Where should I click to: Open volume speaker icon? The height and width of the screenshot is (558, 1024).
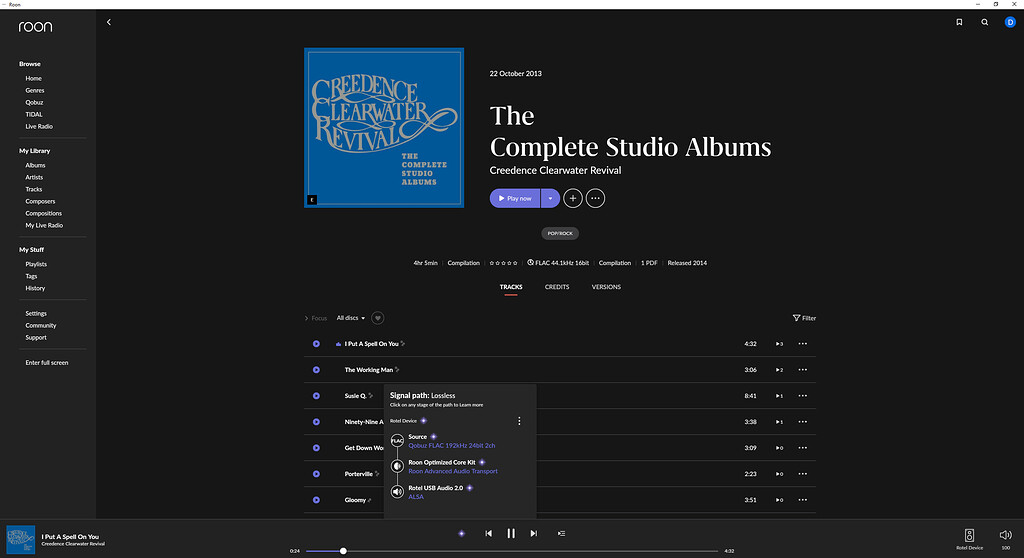point(1005,535)
